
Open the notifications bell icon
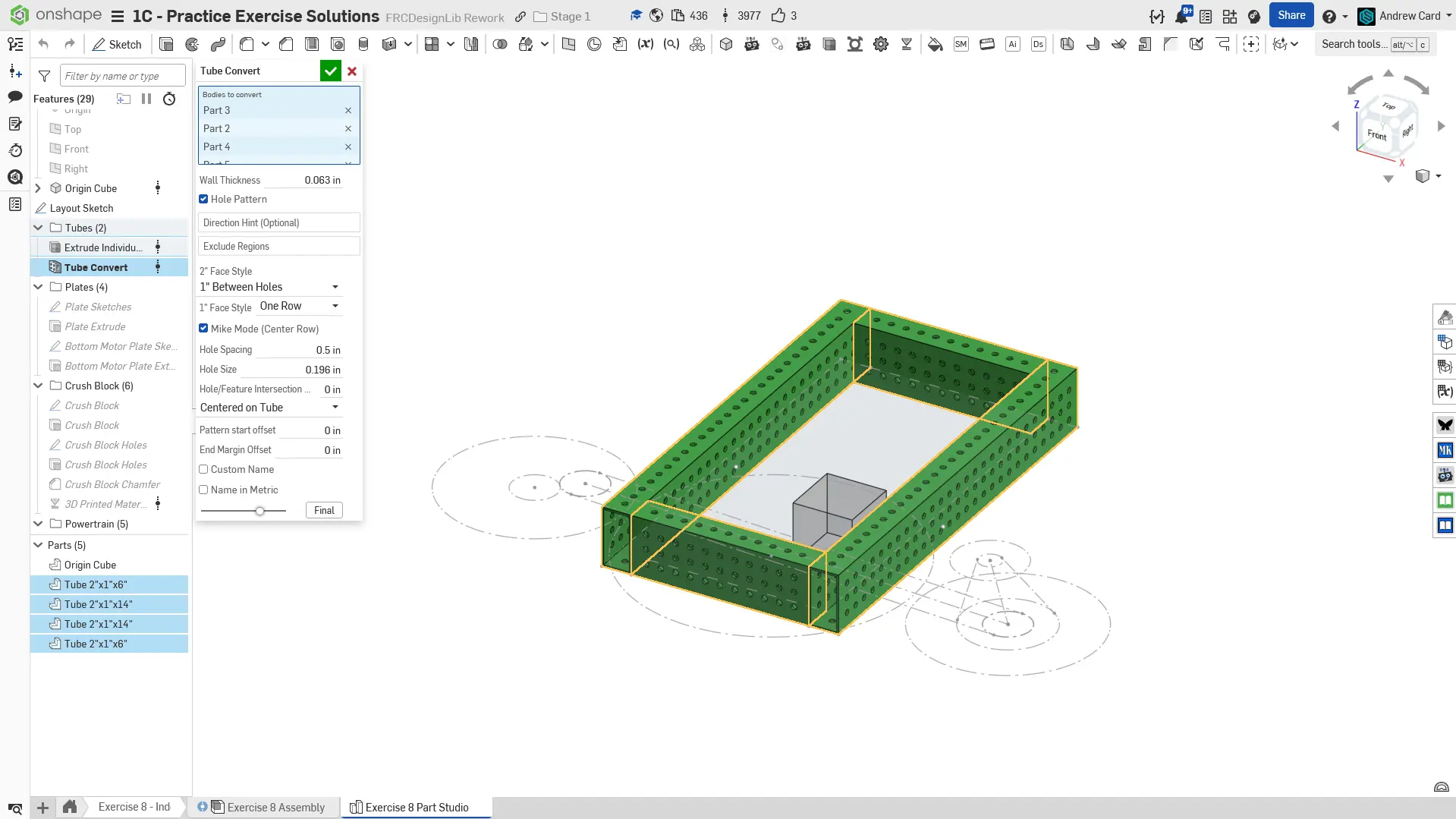click(x=1181, y=16)
